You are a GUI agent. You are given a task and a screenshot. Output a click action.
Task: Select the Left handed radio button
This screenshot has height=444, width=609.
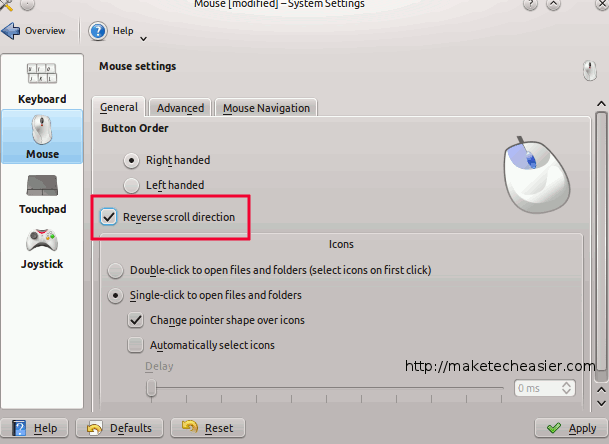coord(131,185)
